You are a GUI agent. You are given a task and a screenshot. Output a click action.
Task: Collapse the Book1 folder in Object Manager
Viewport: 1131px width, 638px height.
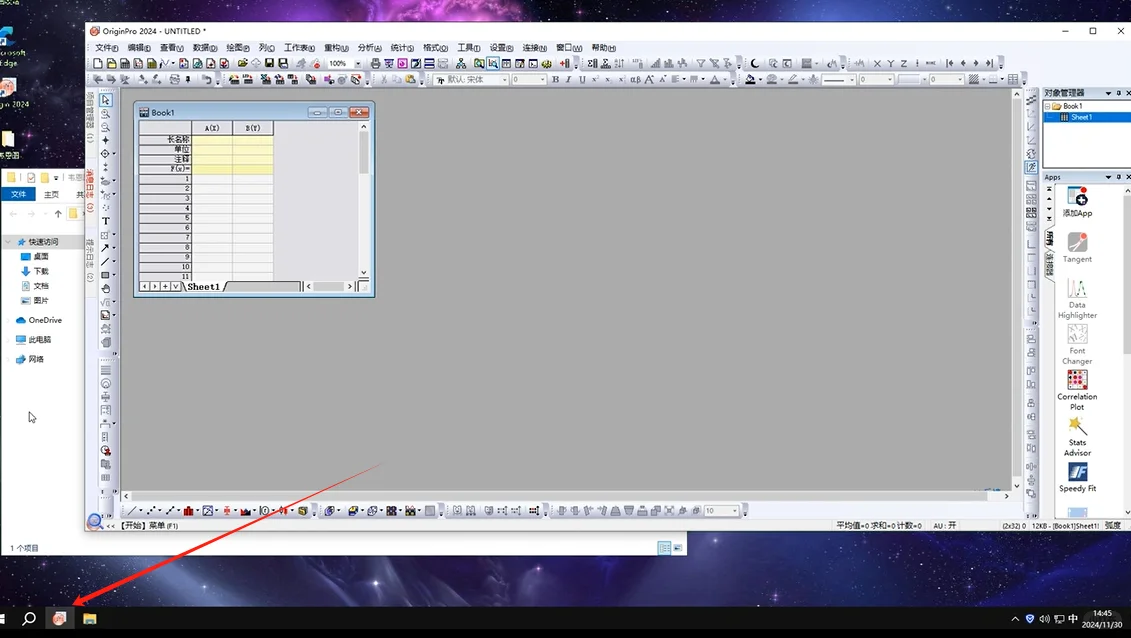(x=1047, y=106)
